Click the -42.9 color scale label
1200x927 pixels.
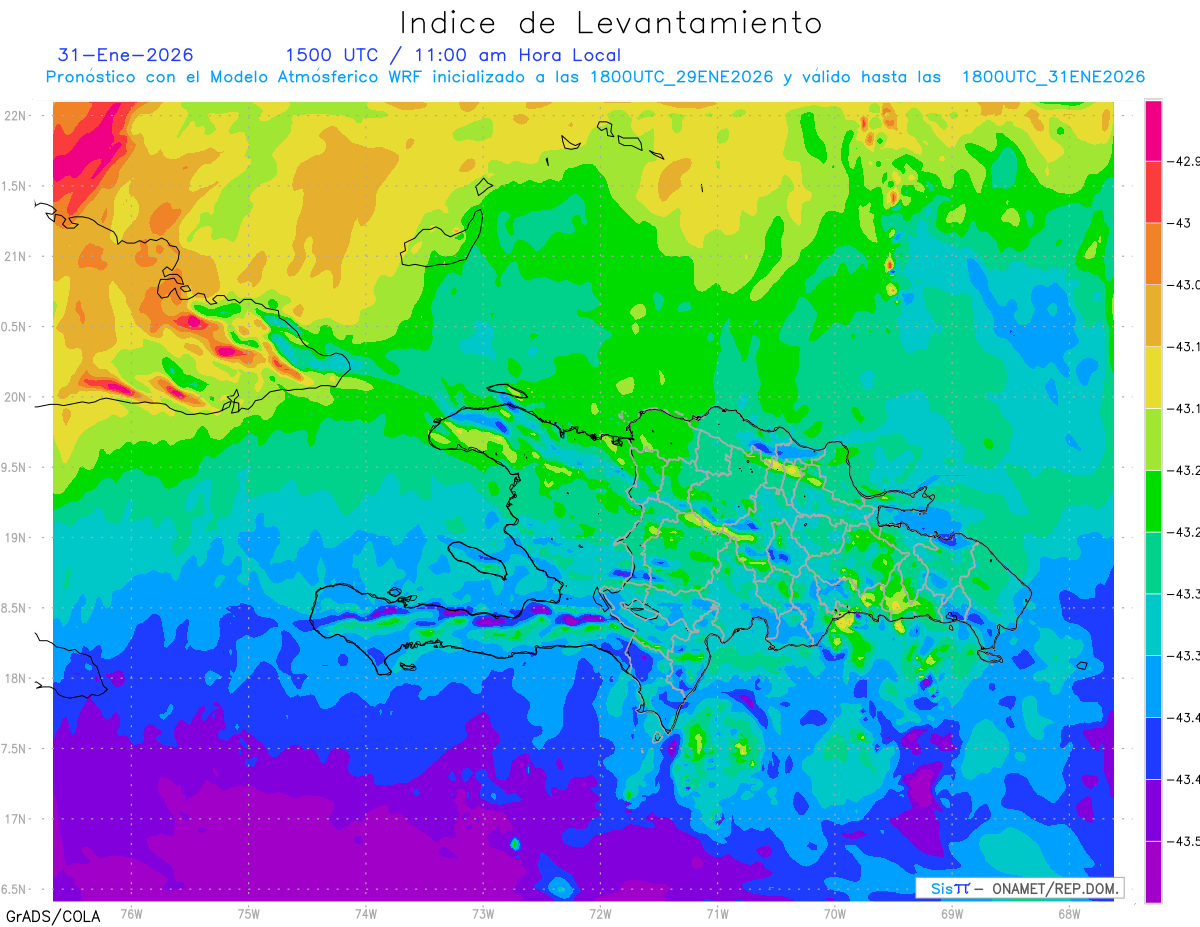1185,161
